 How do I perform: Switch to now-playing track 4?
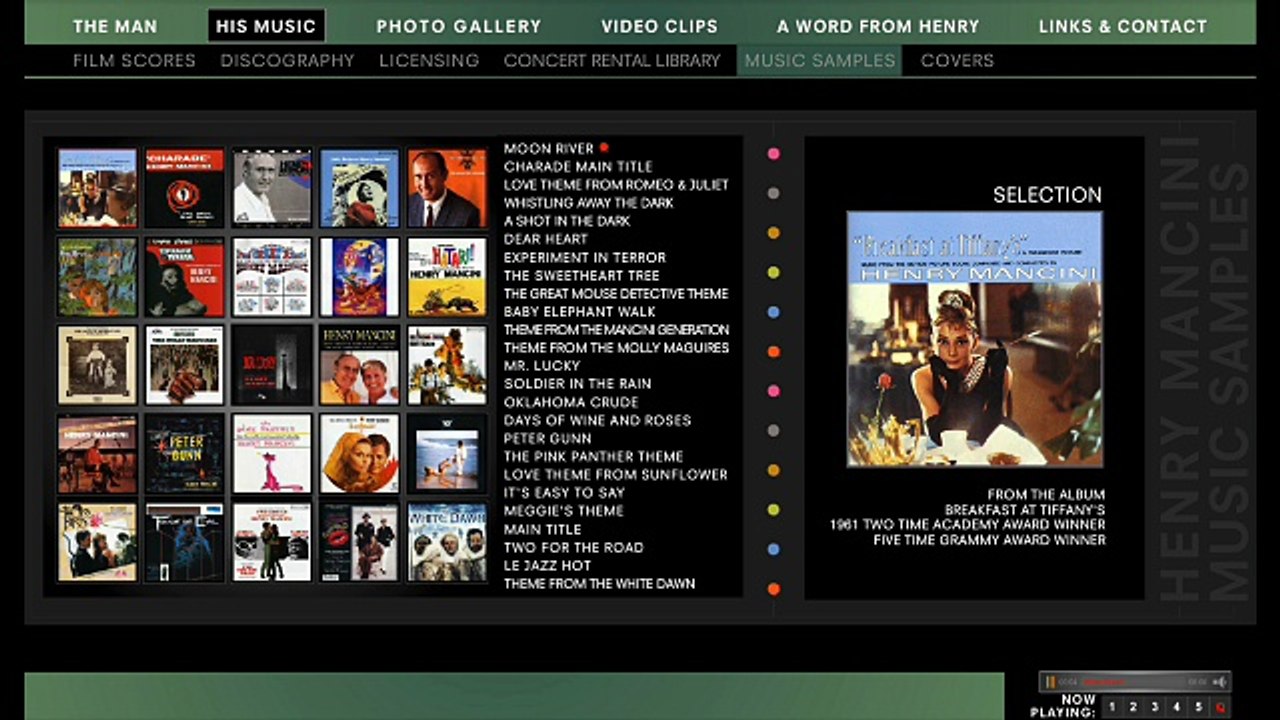click(1177, 706)
